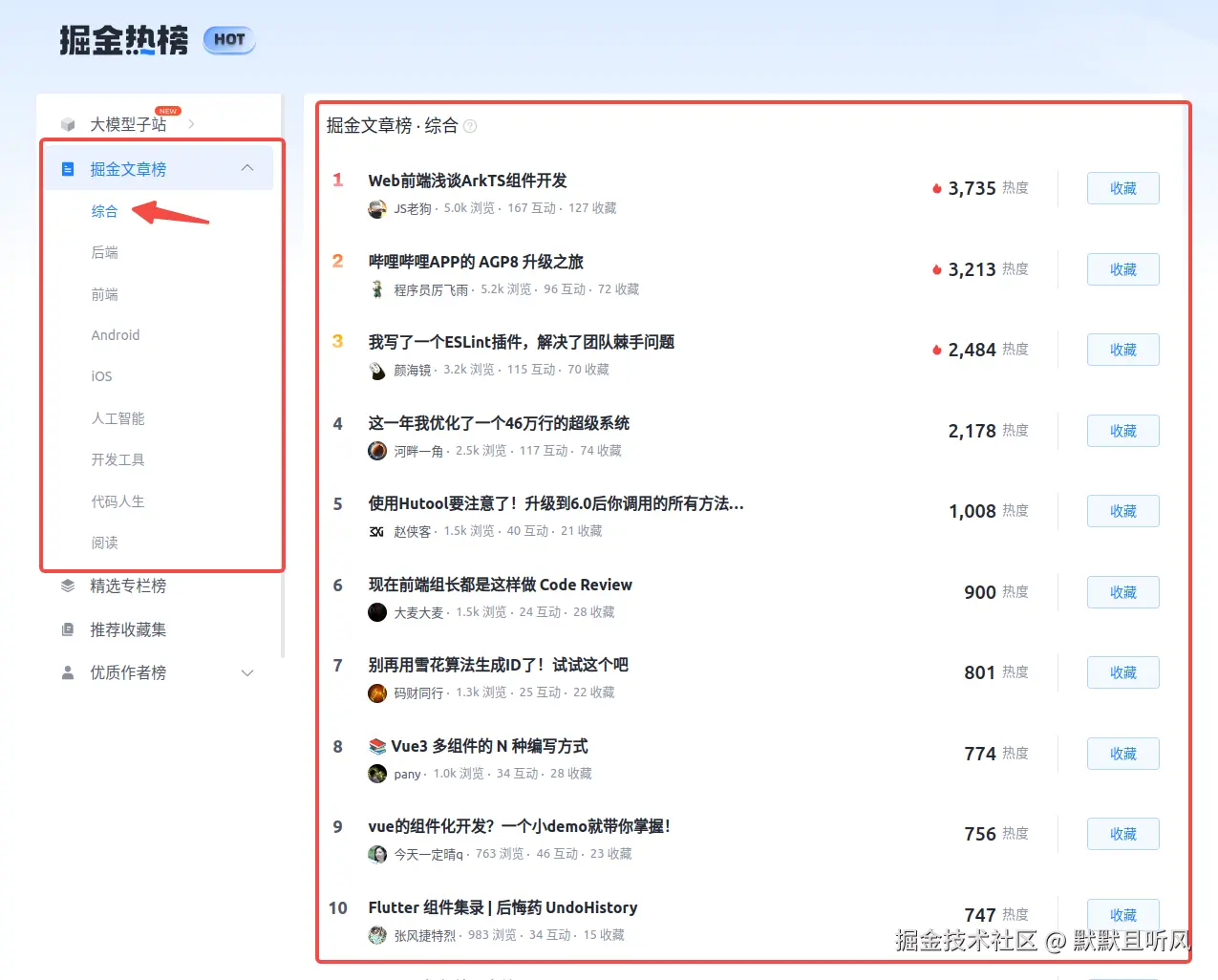The image size is (1218, 980).
Task: Click the 掘金热榜 page logo title
Action: (124, 40)
